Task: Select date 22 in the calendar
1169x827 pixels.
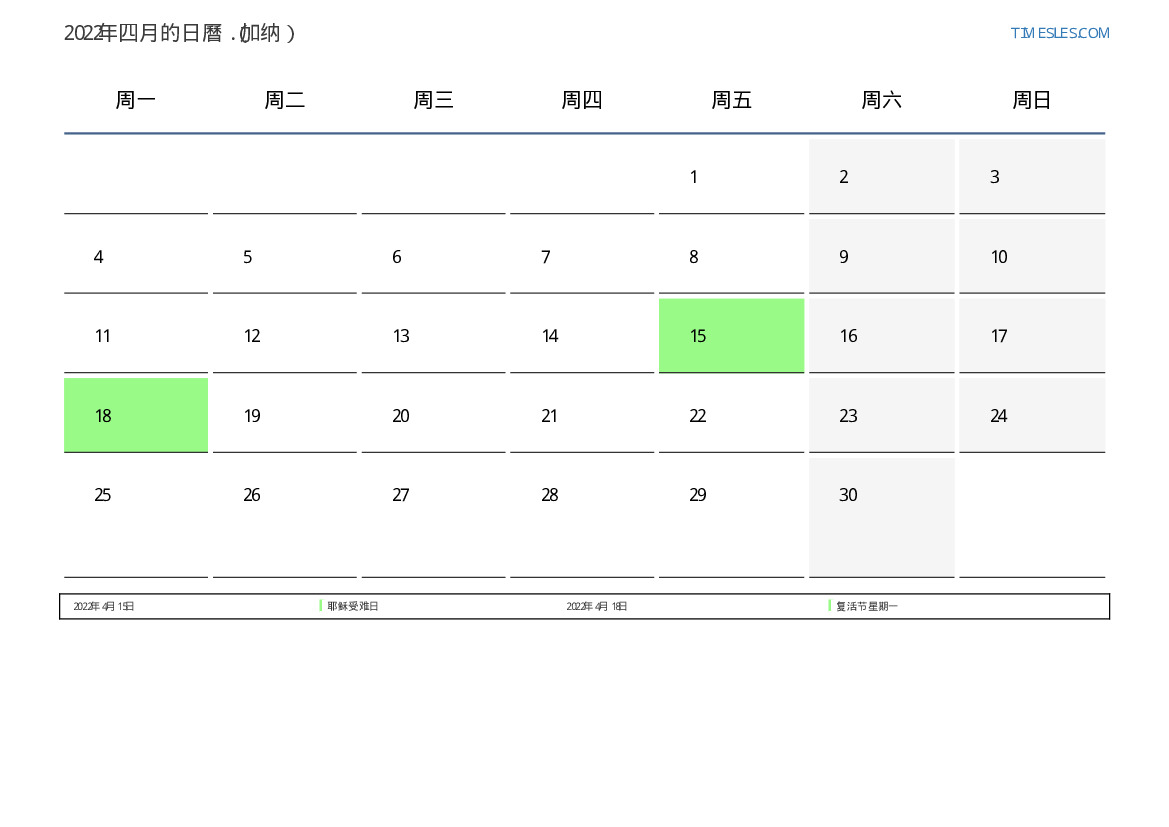Action: pyautogui.click(x=731, y=415)
